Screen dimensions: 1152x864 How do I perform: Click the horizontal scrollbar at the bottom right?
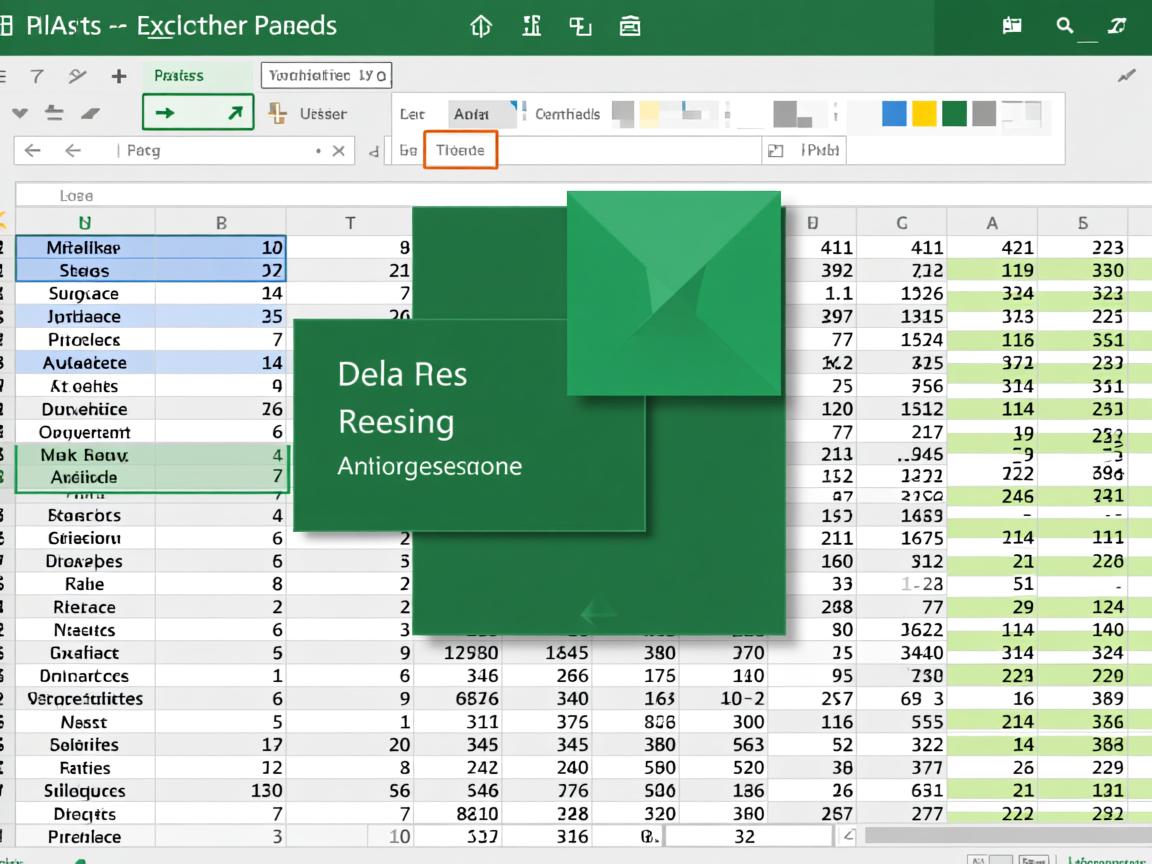click(x=1000, y=835)
